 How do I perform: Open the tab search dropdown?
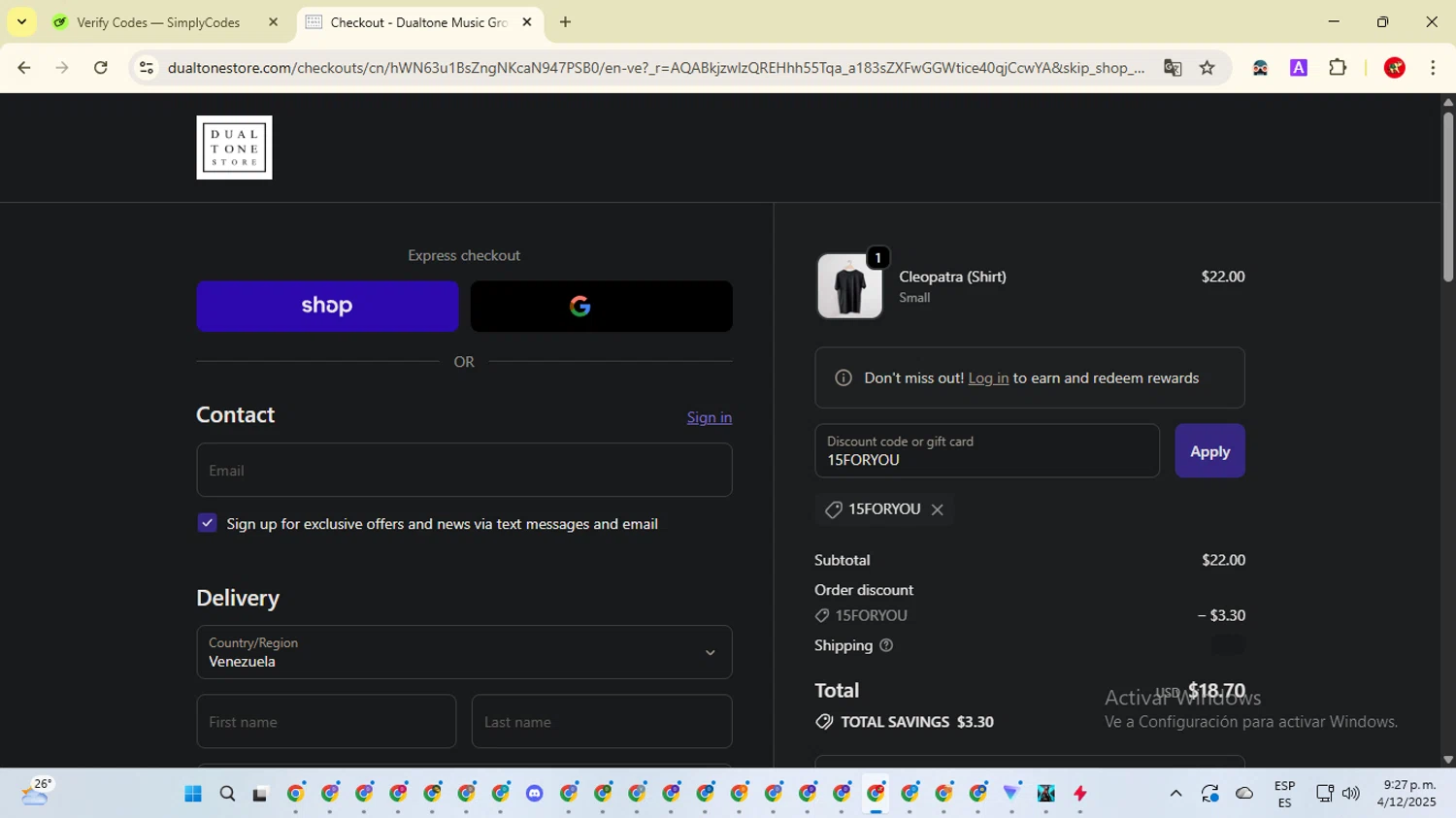click(x=21, y=22)
